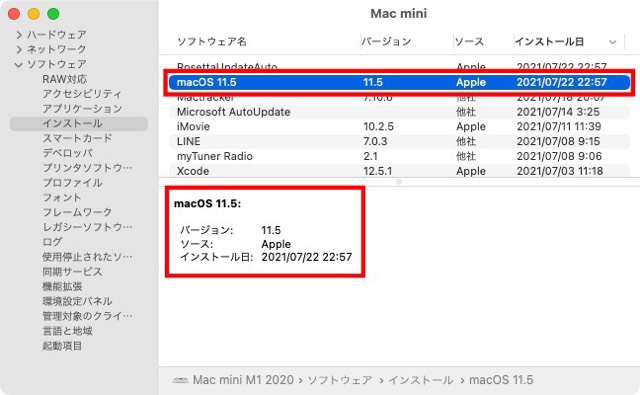Click myTuner Radio date 2021/07/08 9:06
This screenshot has width=640, height=395.
(559, 156)
